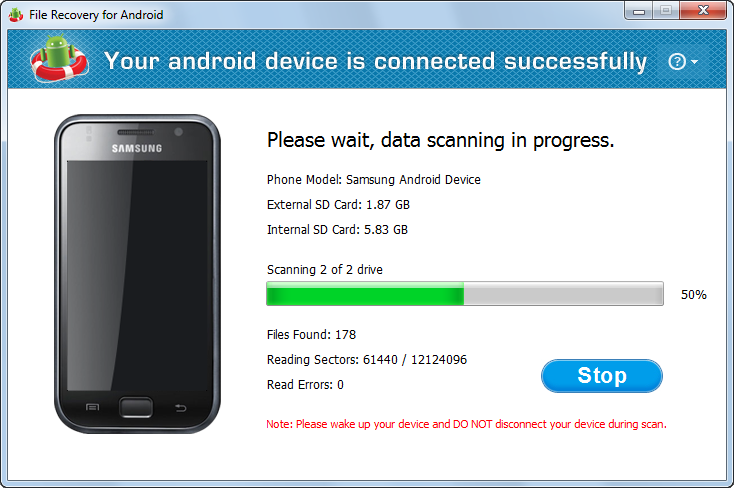Screen dimensions: 734x488
Task: Expand the help dropdown arrow
Action: pyautogui.click(x=694, y=62)
